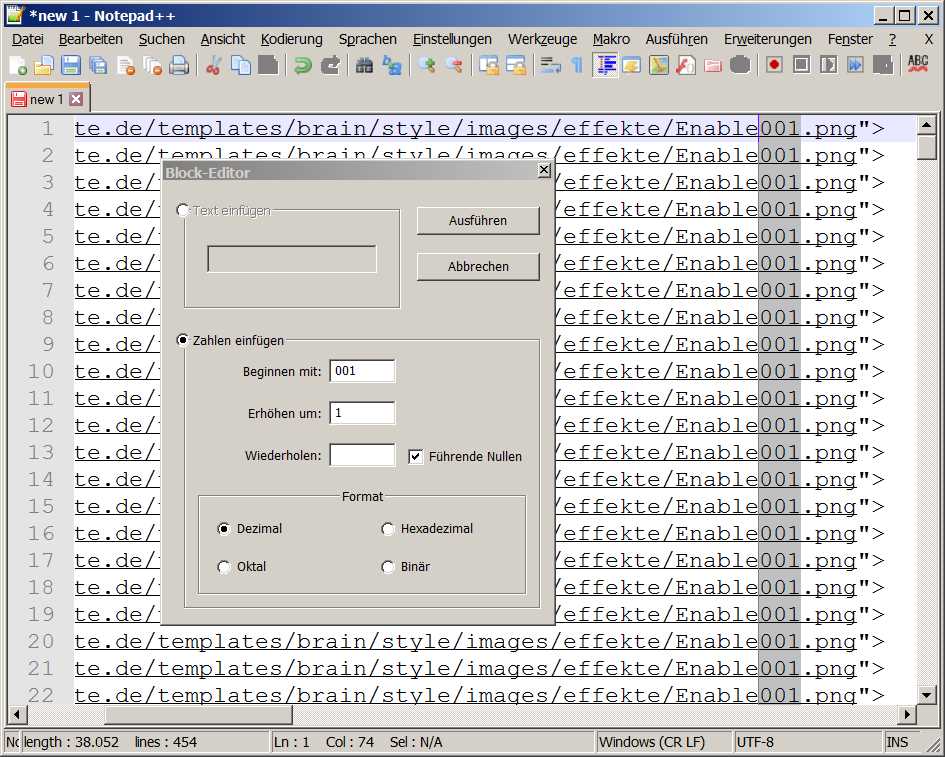This screenshot has width=945, height=757.
Task: Close the Block-Editor dialog
Action: click(544, 170)
